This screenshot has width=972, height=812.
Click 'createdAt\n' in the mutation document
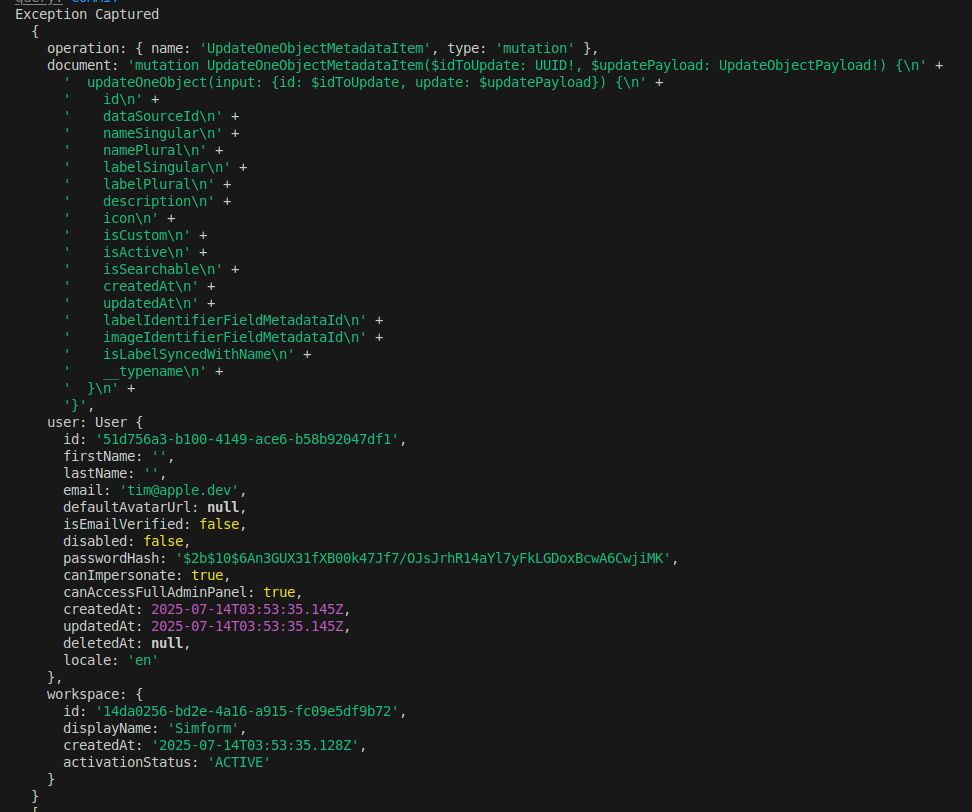click(x=151, y=286)
